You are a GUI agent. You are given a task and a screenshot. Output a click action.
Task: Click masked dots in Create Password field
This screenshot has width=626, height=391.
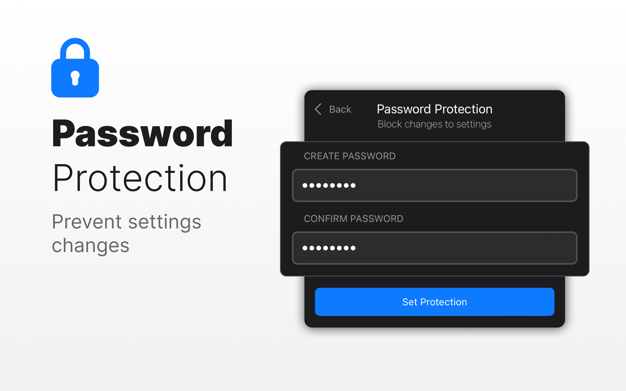tap(329, 185)
